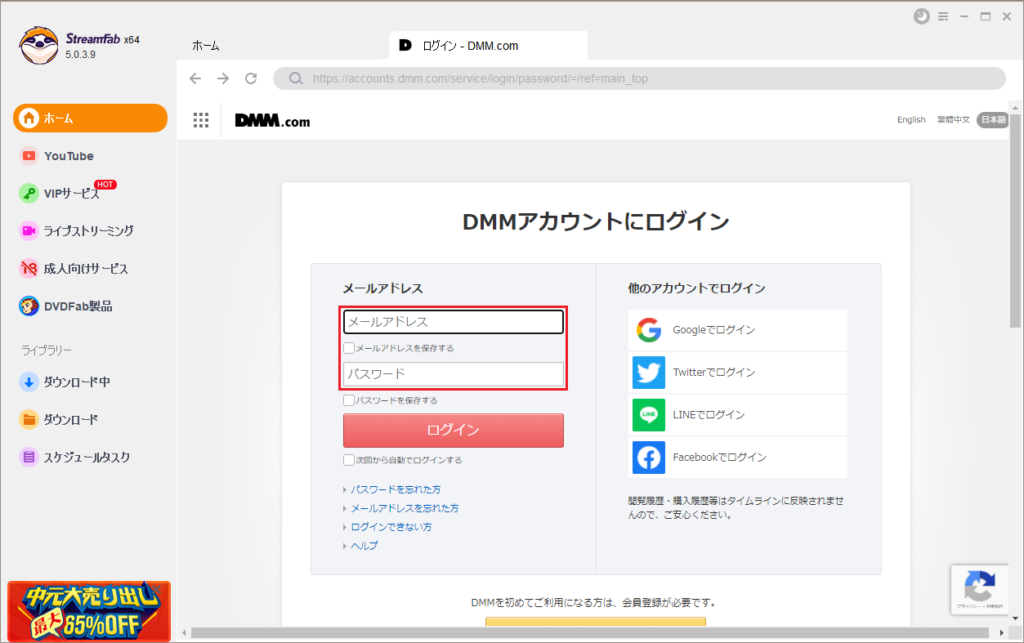Open the ヘルプ link

pyautogui.click(x=364, y=546)
